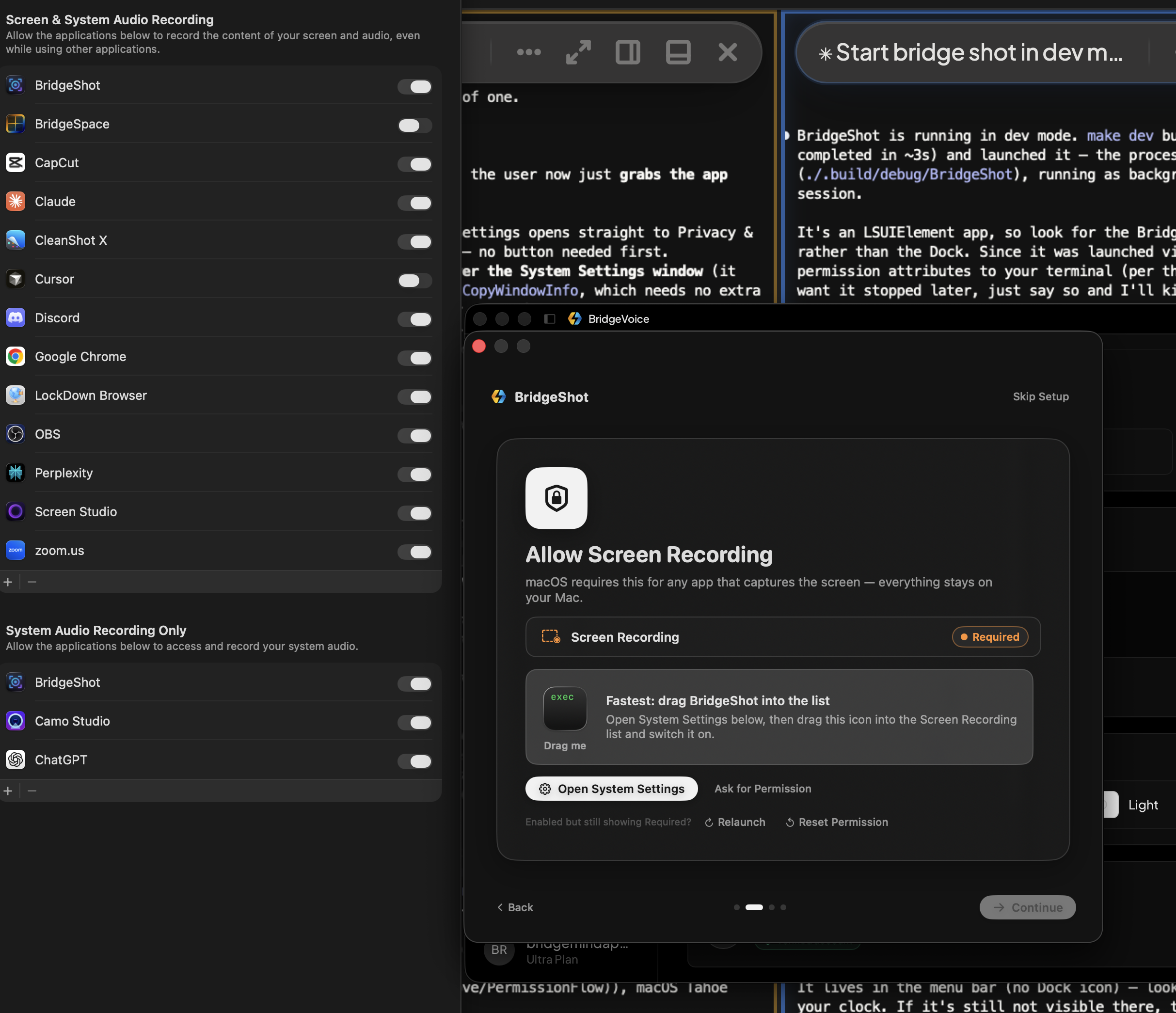Click the LockDown Browser app icon

coord(16,396)
